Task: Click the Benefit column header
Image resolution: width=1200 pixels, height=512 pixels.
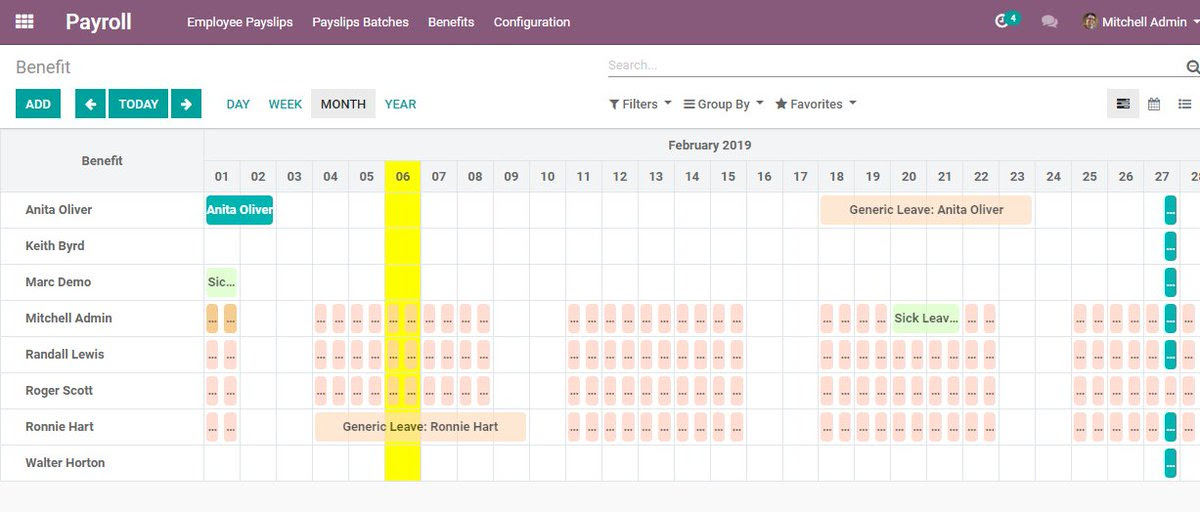Action: point(102,160)
